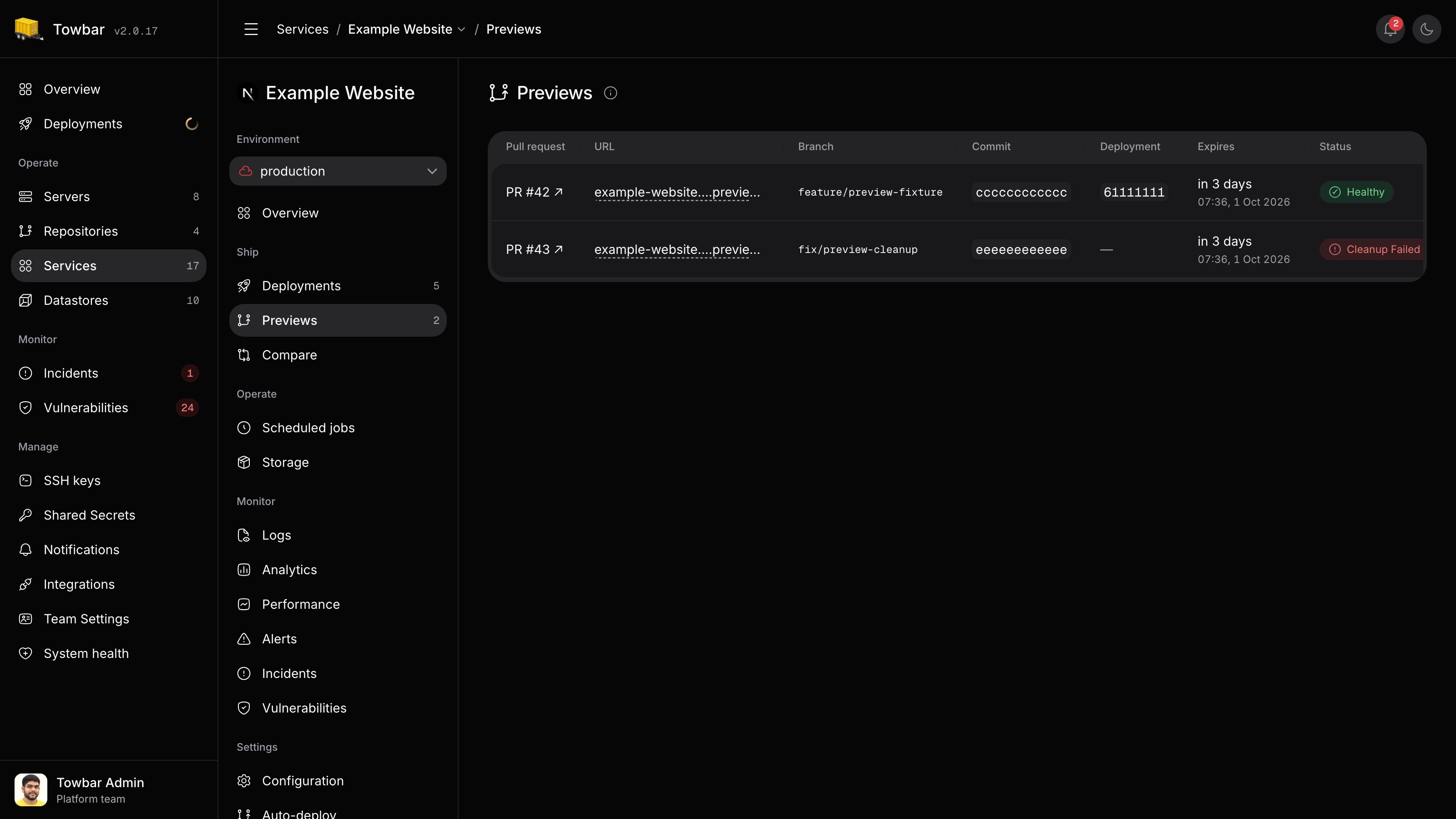This screenshot has height=819, width=1456.
Task: Click the Notifications bell in sidebar
Action: [x=25, y=549]
